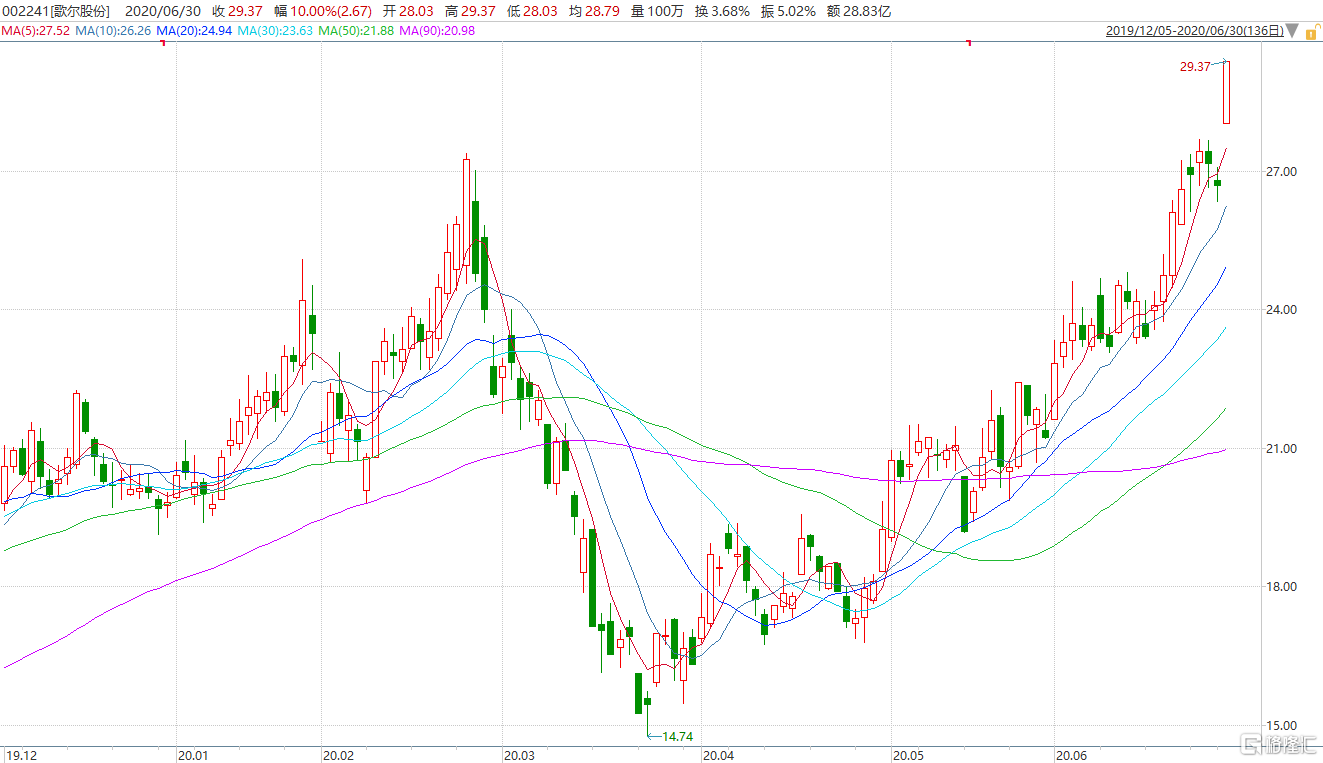1323x763 pixels.
Task: Click the stock code 002241[歌尔股份]
Action: click(x=56, y=12)
